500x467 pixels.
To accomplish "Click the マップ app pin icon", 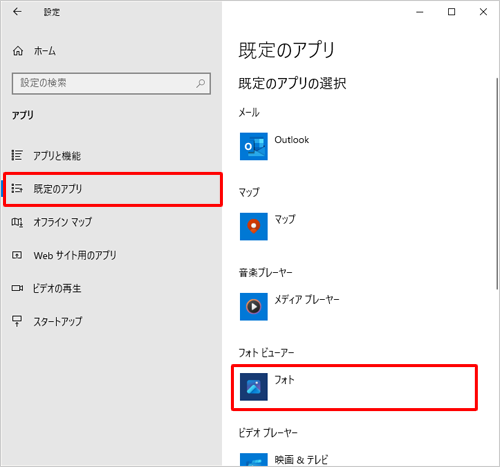I will tap(254, 226).
